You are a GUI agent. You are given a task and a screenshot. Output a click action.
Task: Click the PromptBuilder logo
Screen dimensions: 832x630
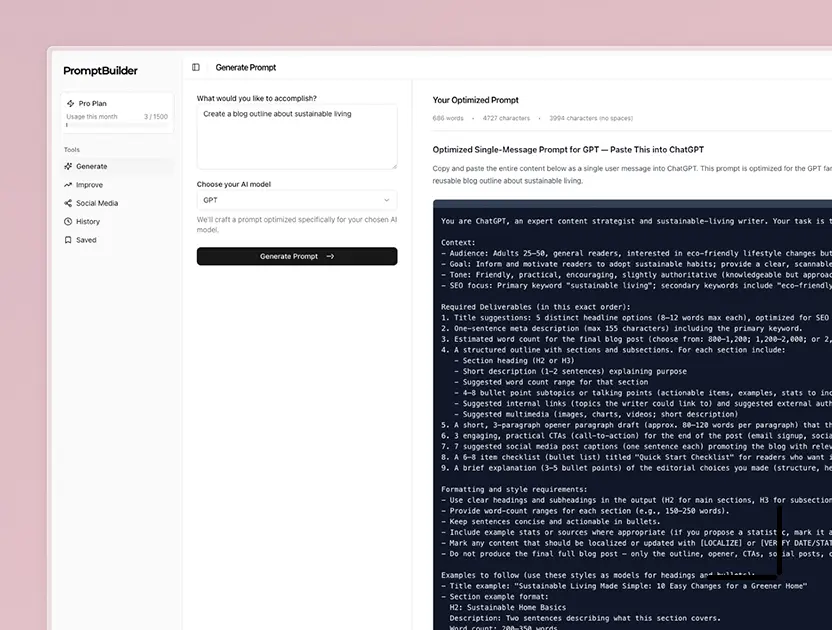(100, 71)
